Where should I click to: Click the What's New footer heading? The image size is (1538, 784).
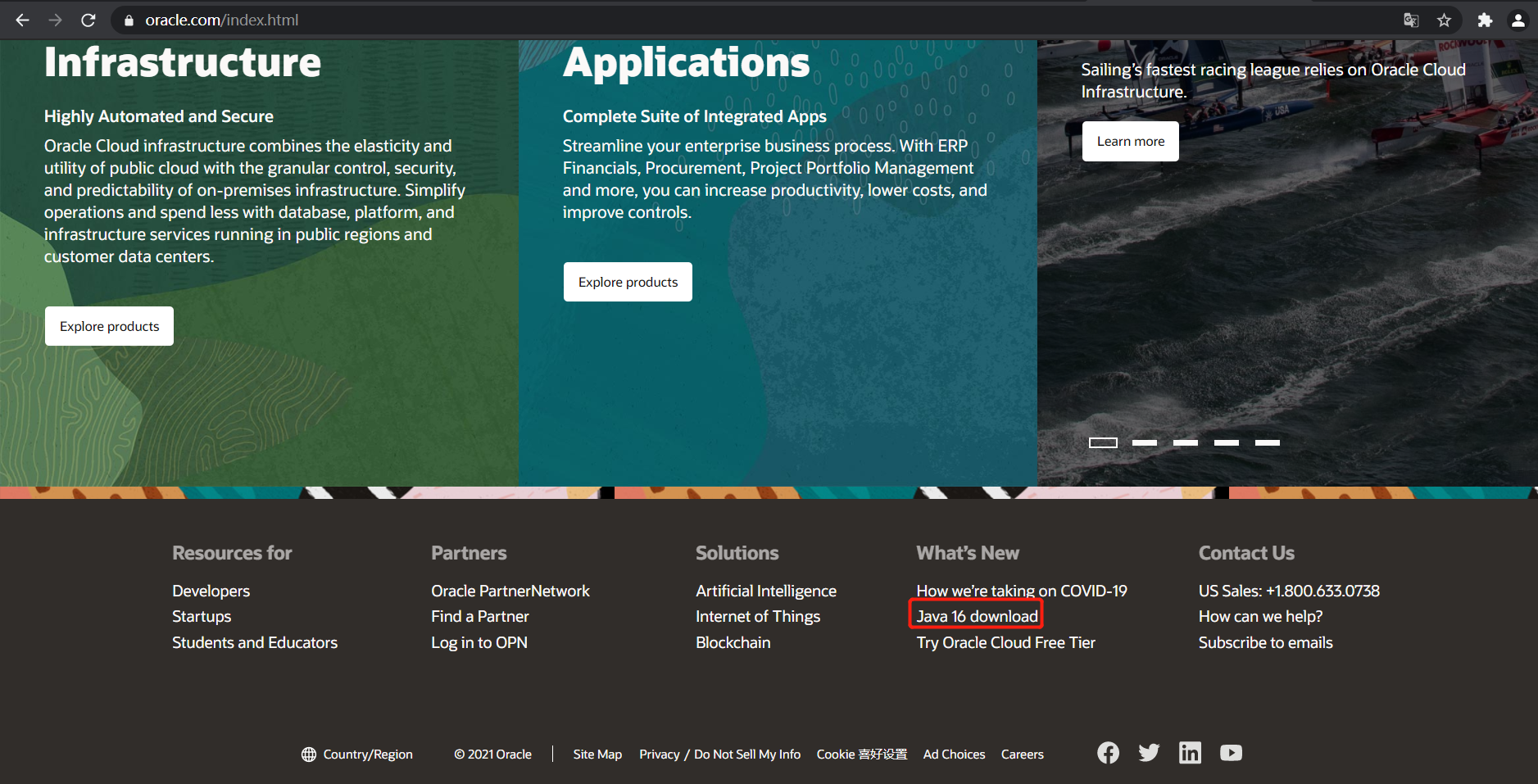coord(968,553)
